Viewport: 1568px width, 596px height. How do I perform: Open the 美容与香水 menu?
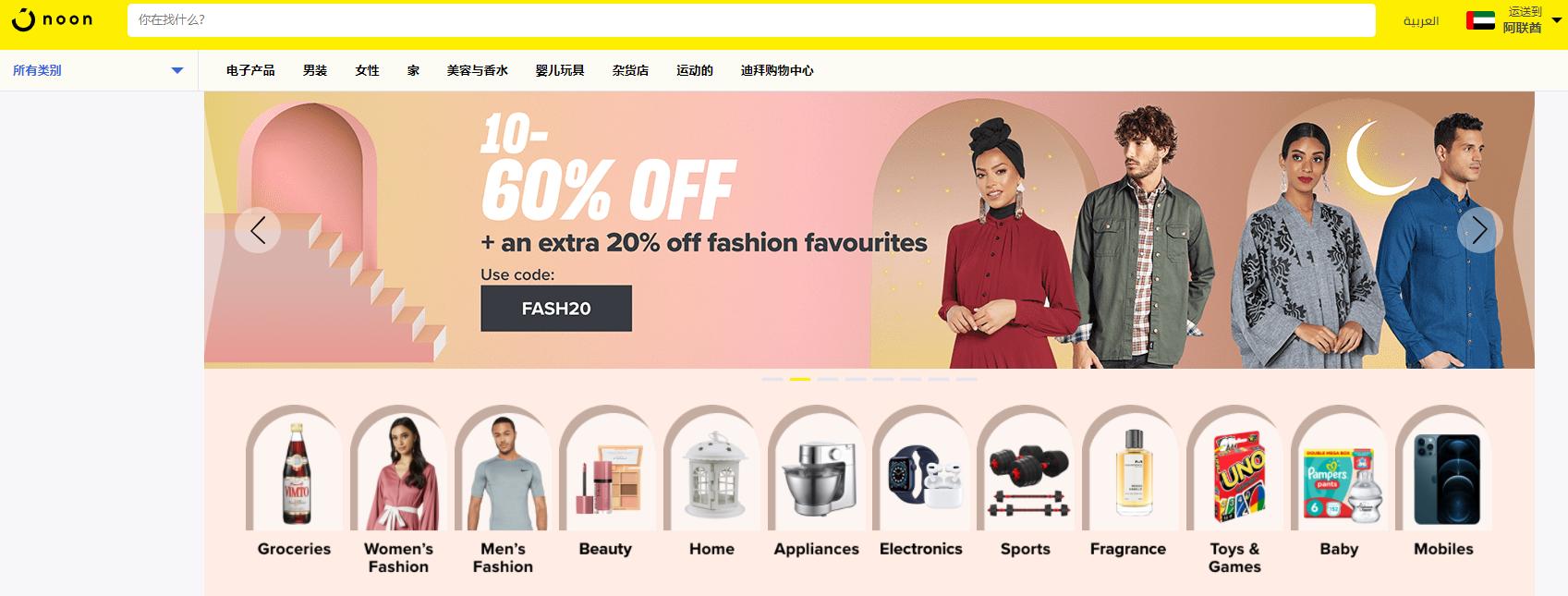[x=477, y=70]
